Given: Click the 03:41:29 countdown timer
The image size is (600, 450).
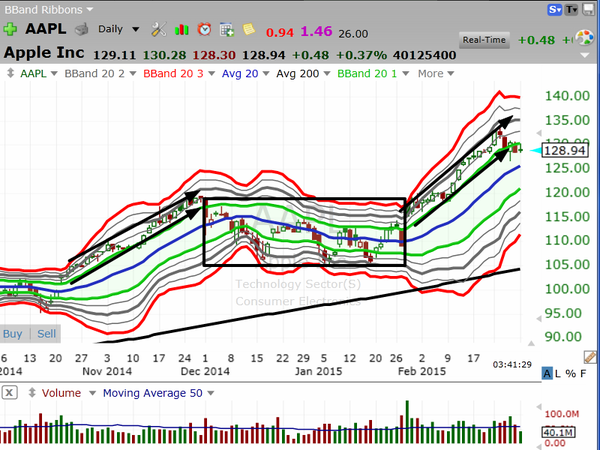Looking at the screenshot, I should tap(512, 364).
